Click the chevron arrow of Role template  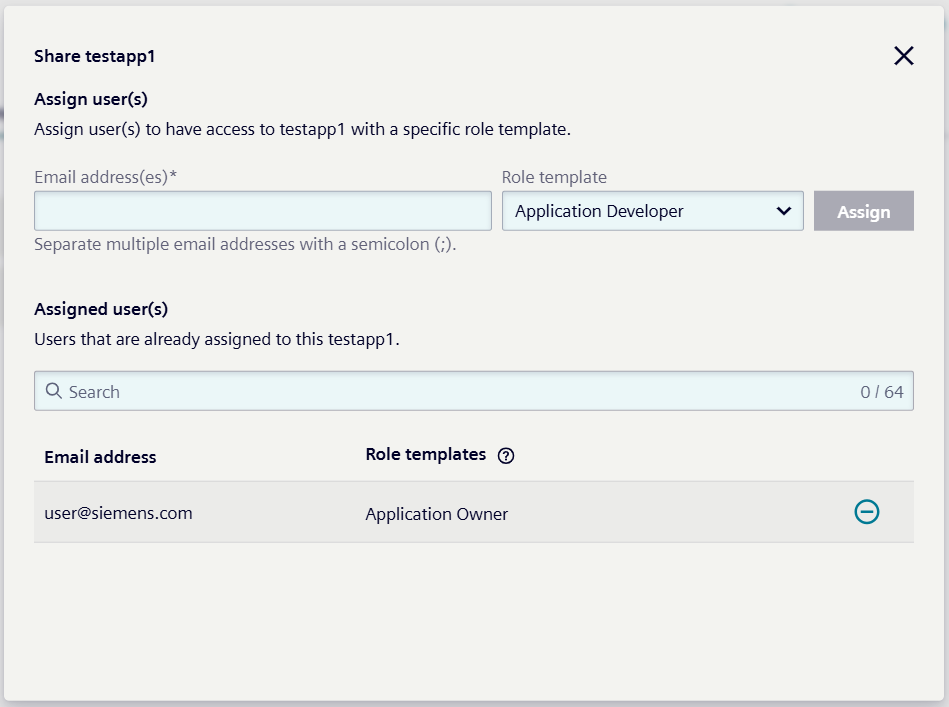(x=783, y=211)
